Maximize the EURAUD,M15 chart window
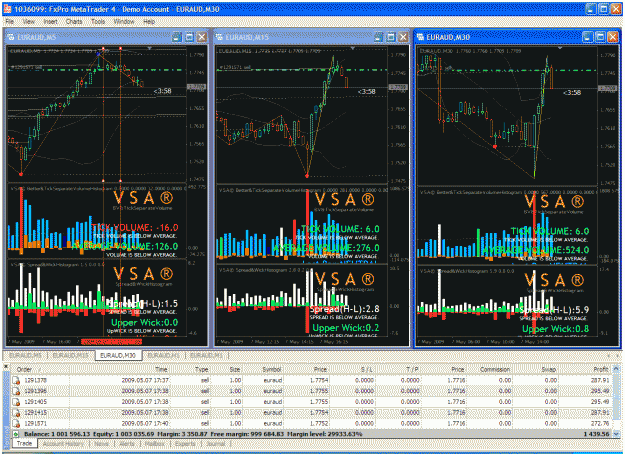Image resolution: width=625 pixels, height=454 pixels. tap(391, 37)
